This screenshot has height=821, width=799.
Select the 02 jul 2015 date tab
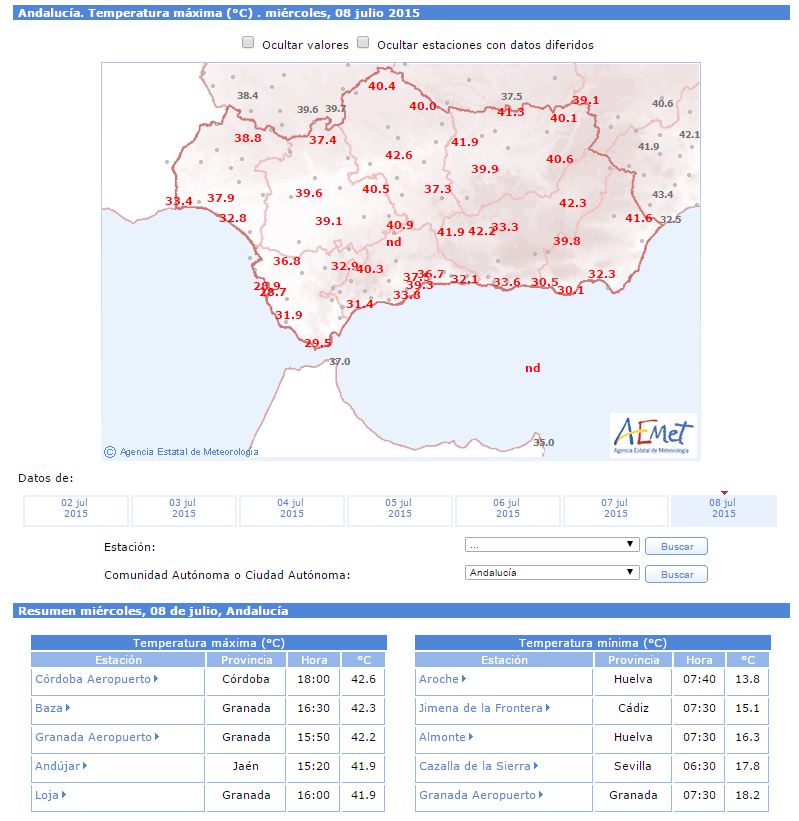[76, 510]
